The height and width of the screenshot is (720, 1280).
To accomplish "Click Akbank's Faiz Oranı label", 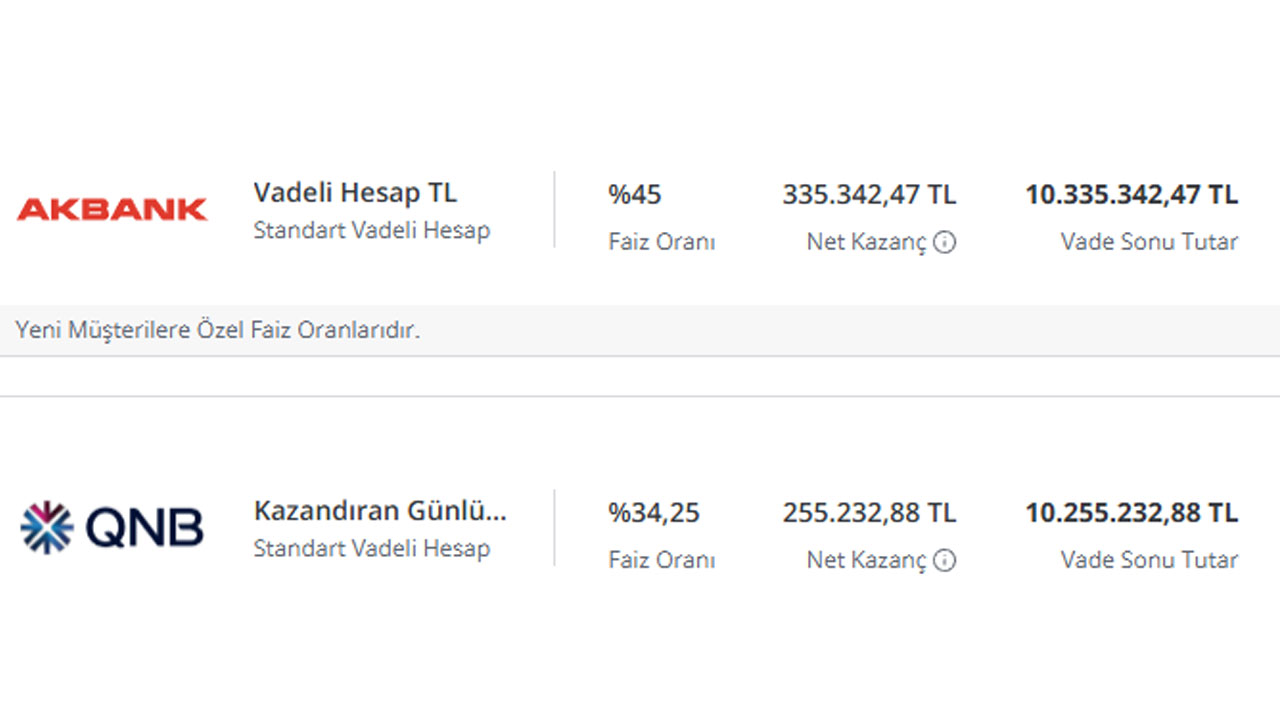I will coord(662,242).
